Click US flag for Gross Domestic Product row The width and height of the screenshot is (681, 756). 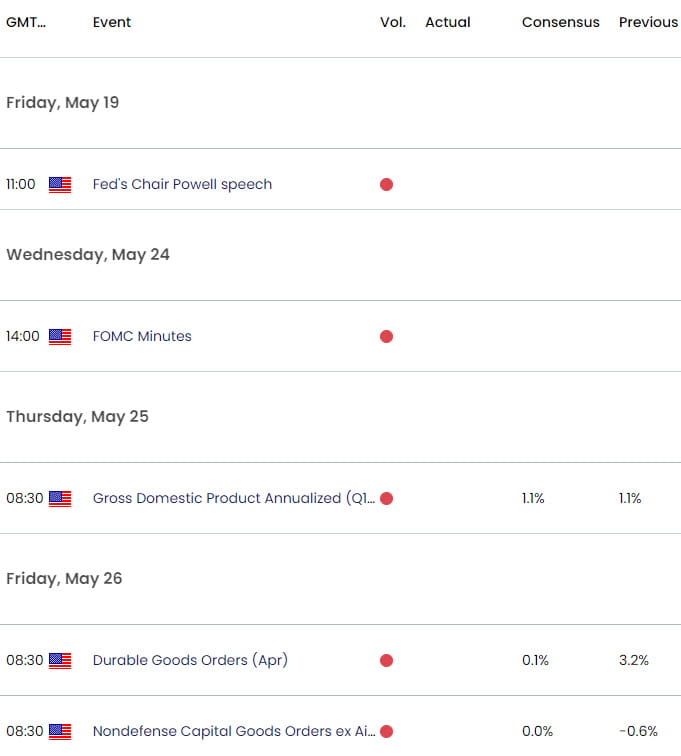60,498
